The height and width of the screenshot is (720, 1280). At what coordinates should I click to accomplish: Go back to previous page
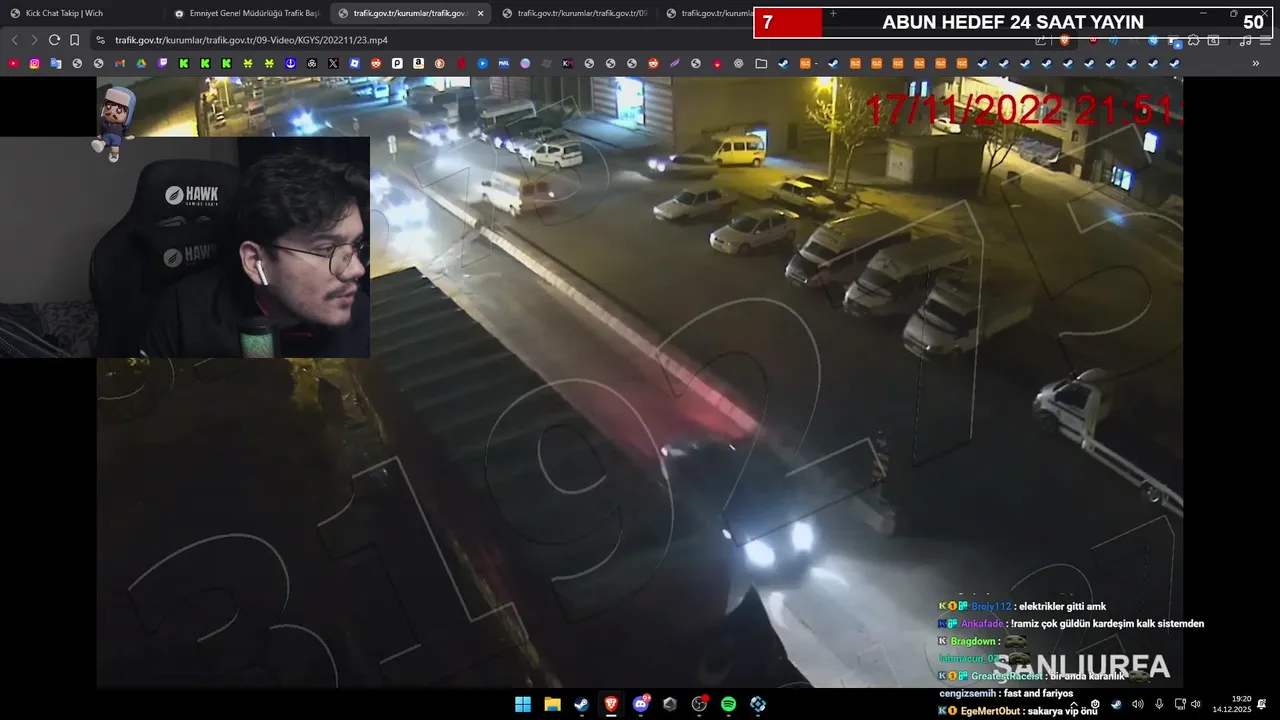(x=14, y=40)
